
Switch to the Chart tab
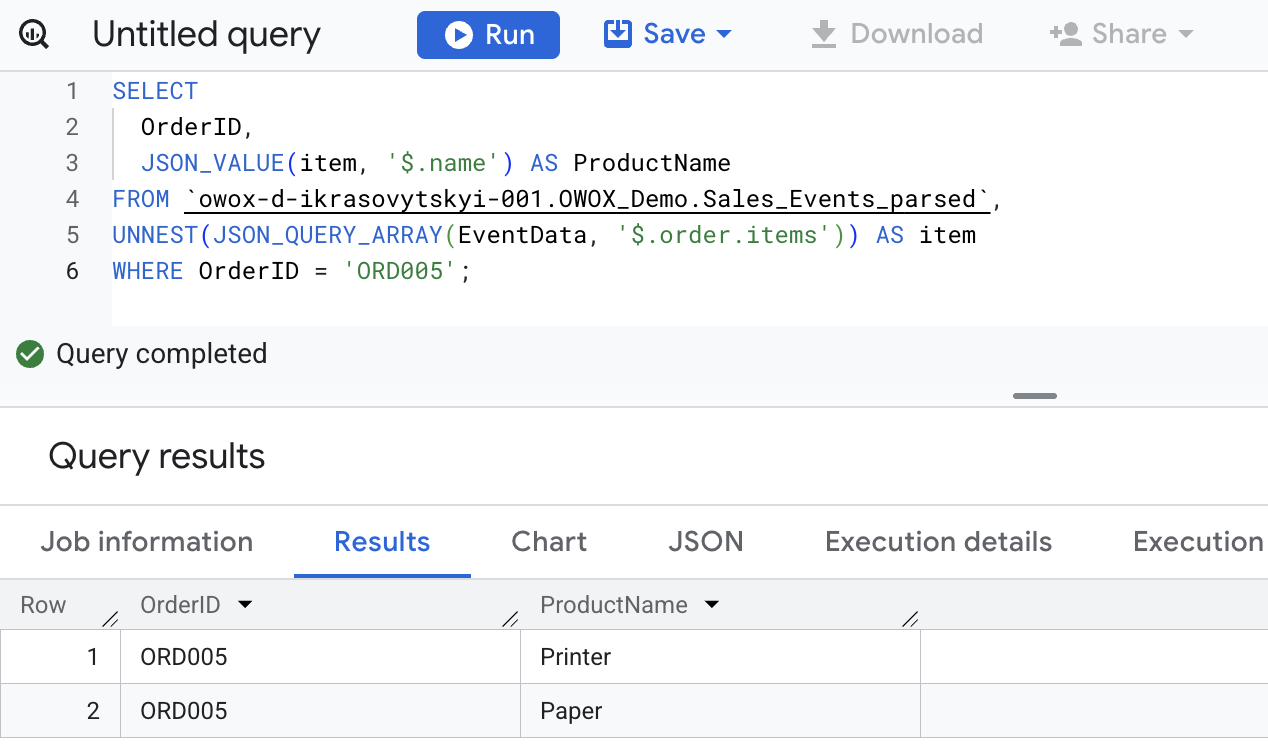[x=549, y=542]
